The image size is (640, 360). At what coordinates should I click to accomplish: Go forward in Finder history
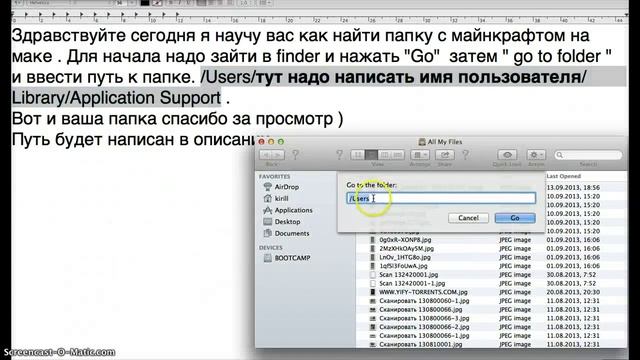click(x=278, y=155)
